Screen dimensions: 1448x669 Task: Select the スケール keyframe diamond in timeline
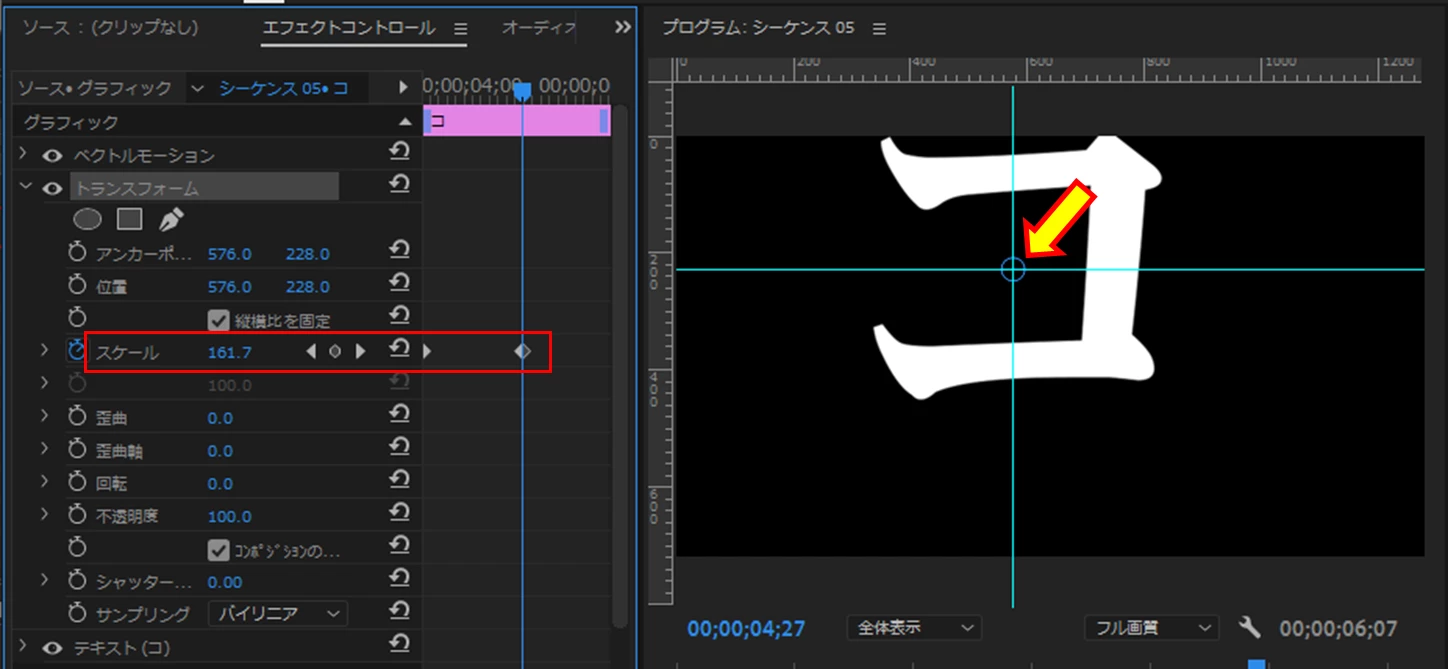pos(522,351)
